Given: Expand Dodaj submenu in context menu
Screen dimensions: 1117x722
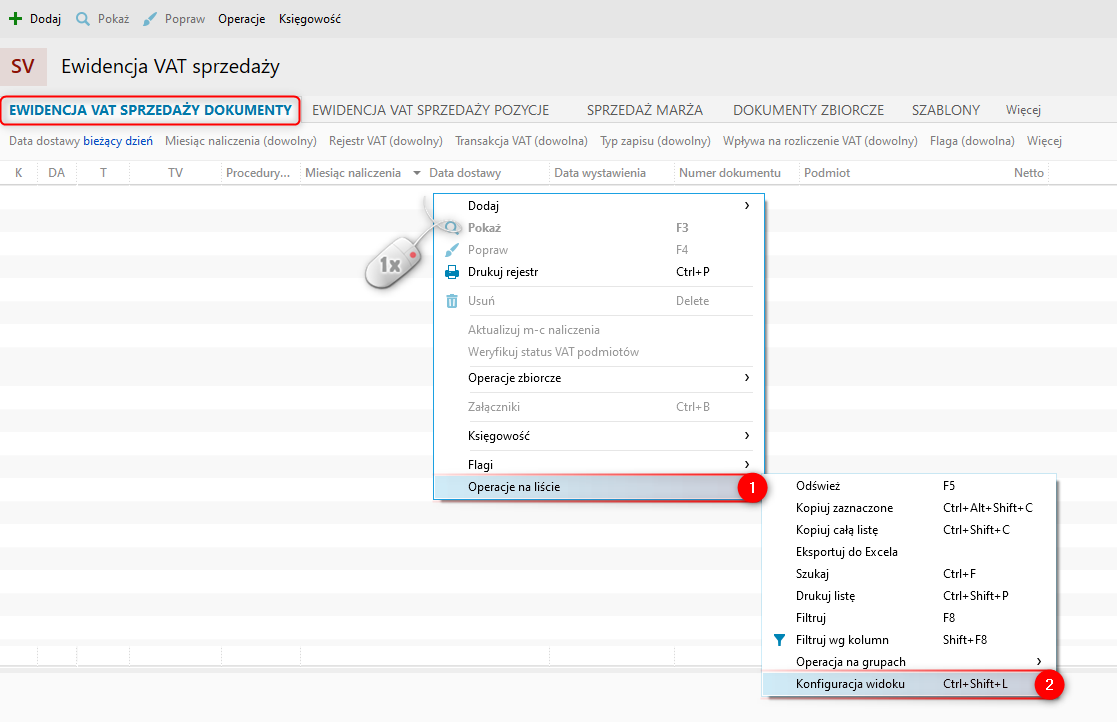Looking at the screenshot, I should (599, 206).
